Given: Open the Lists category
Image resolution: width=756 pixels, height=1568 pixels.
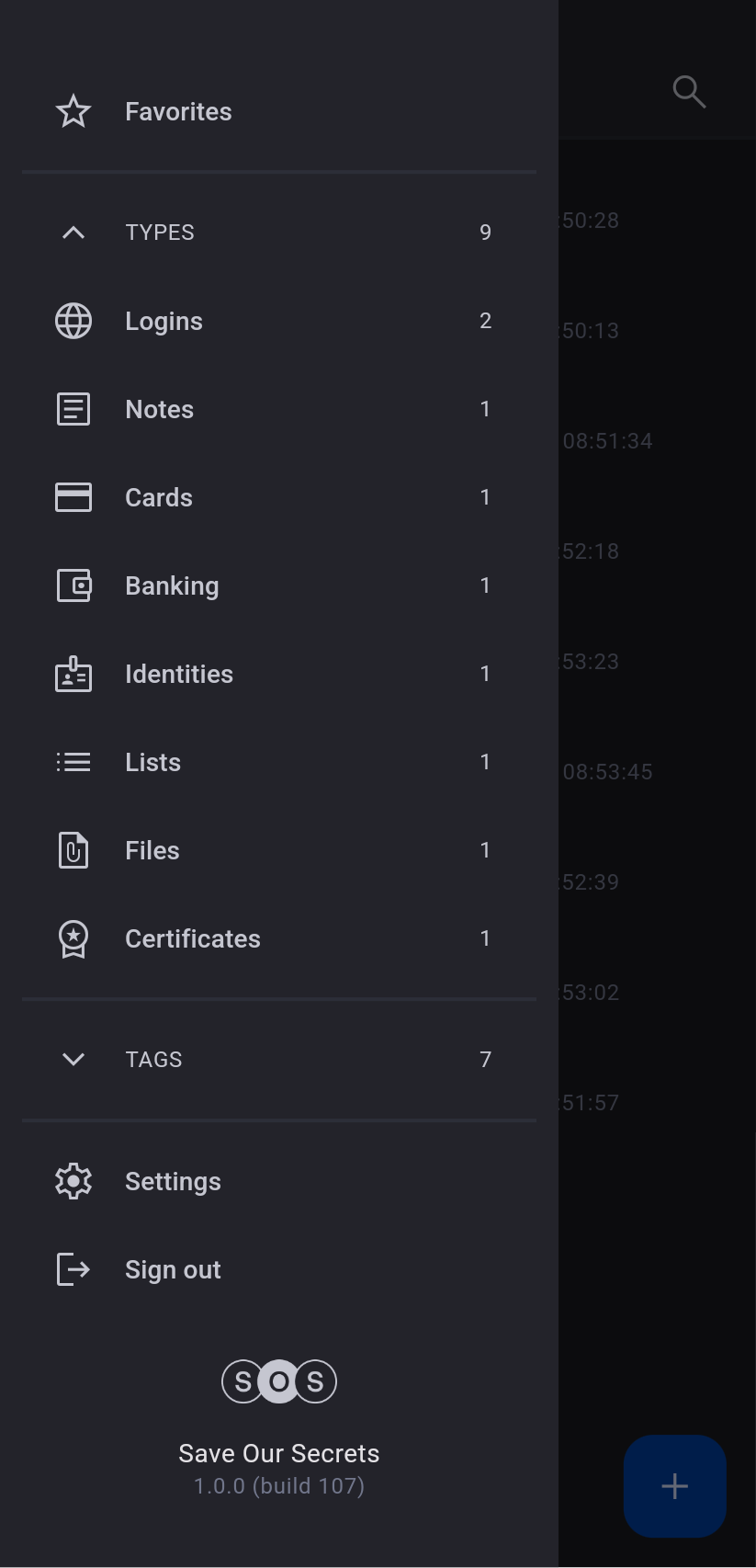Looking at the screenshot, I should [153, 762].
